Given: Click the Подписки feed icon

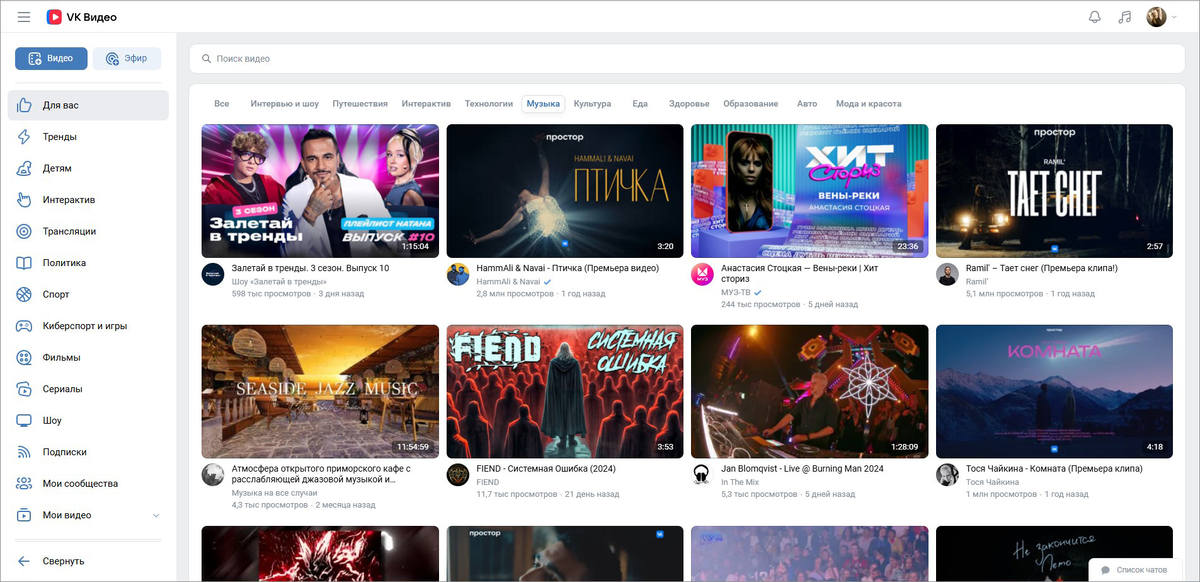Looking at the screenshot, I should tap(24, 452).
